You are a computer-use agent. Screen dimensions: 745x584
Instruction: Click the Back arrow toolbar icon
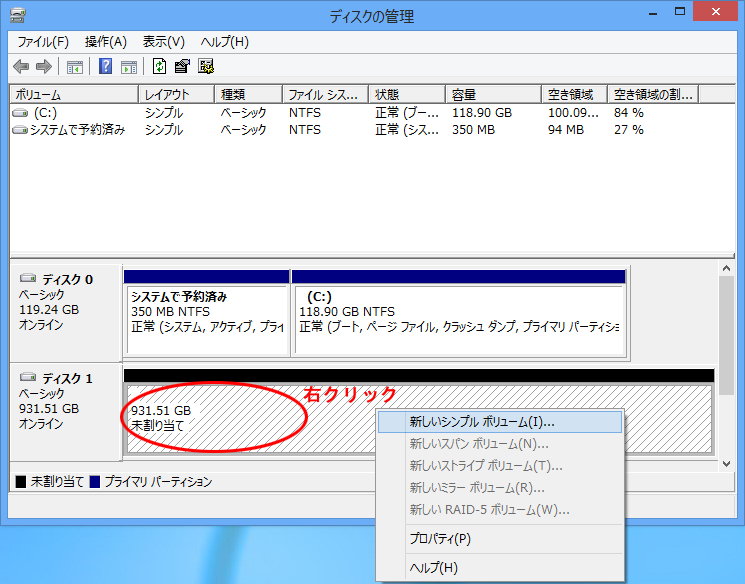21,67
